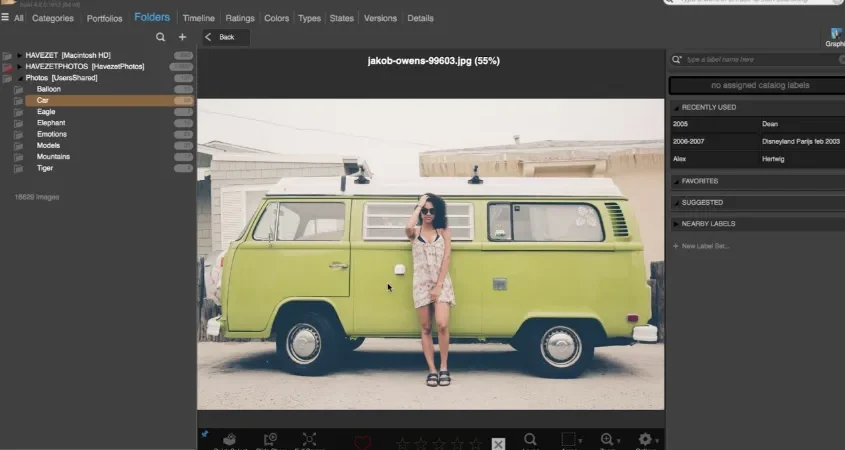The height and width of the screenshot is (450, 845).
Task: Set rating with the first star
Action: click(x=402, y=444)
